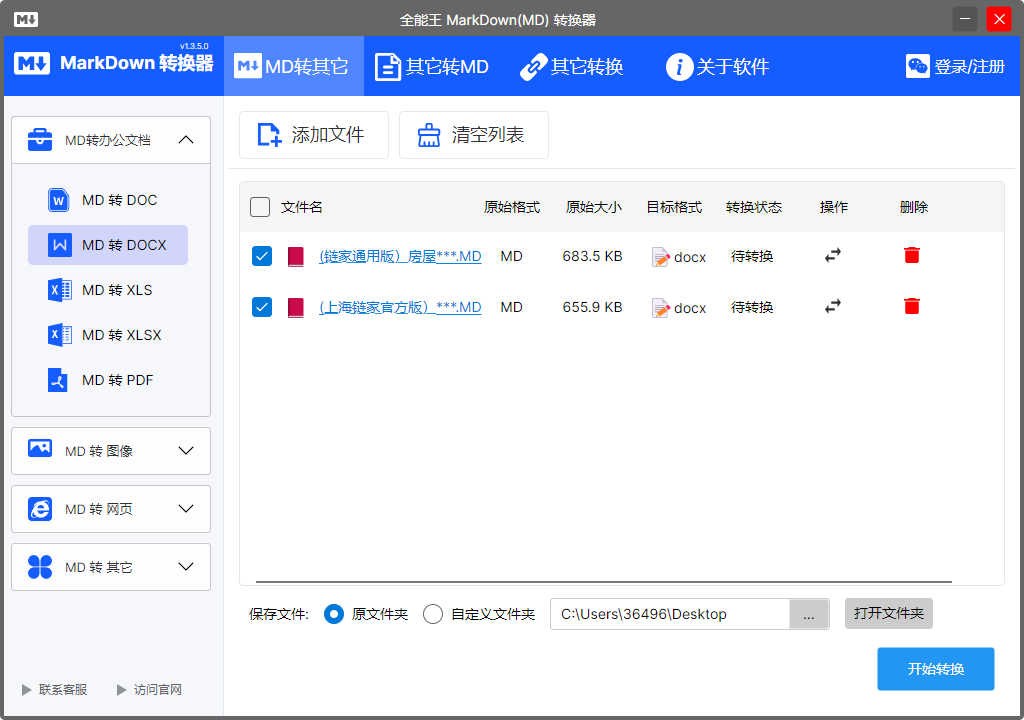Click the WeChat login icon

pos(918,66)
